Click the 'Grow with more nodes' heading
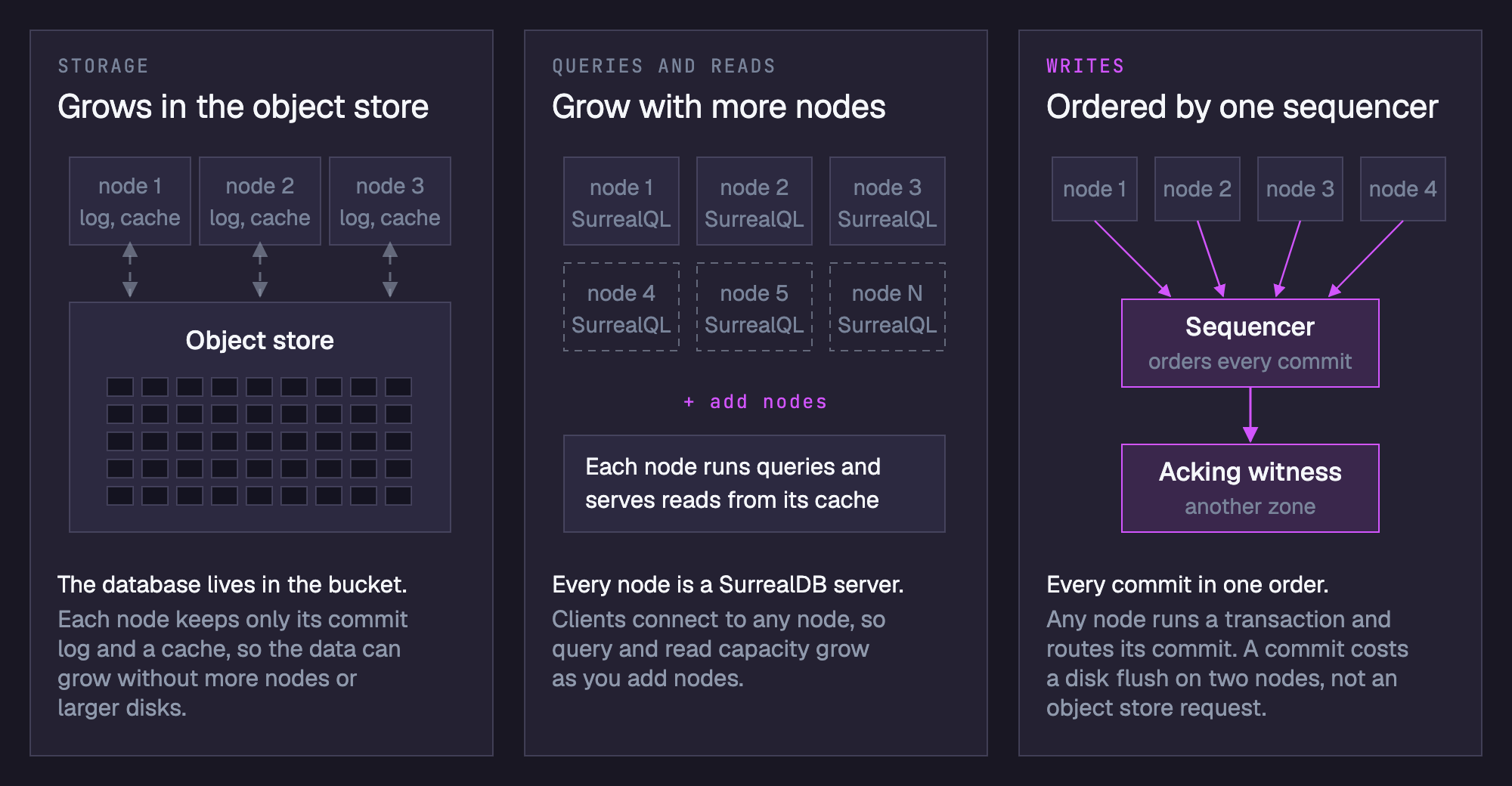This screenshot has height=786, width=1512. [719, 107]
